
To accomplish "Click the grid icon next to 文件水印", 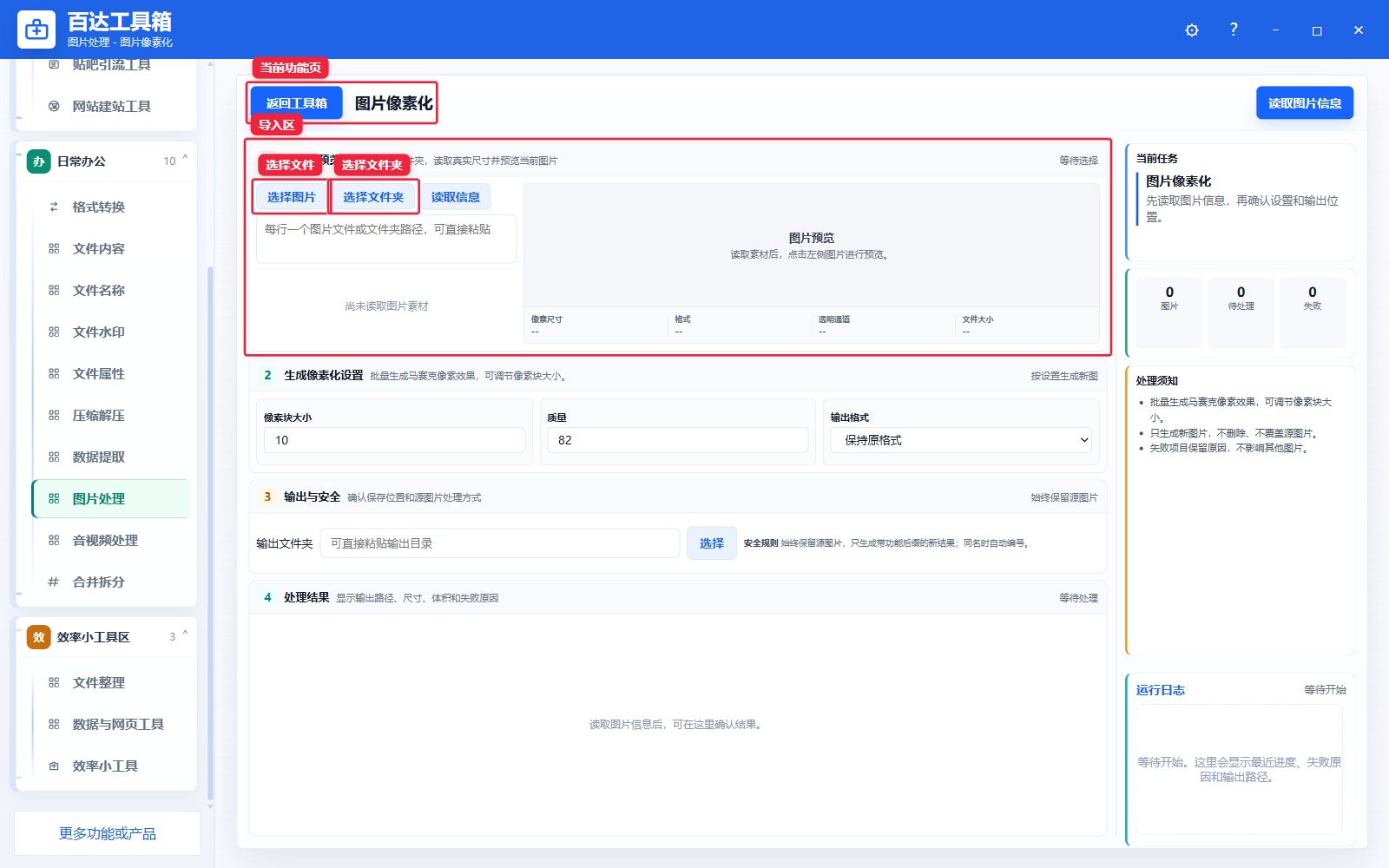I will pyautogui.click(x=54, y=332).
